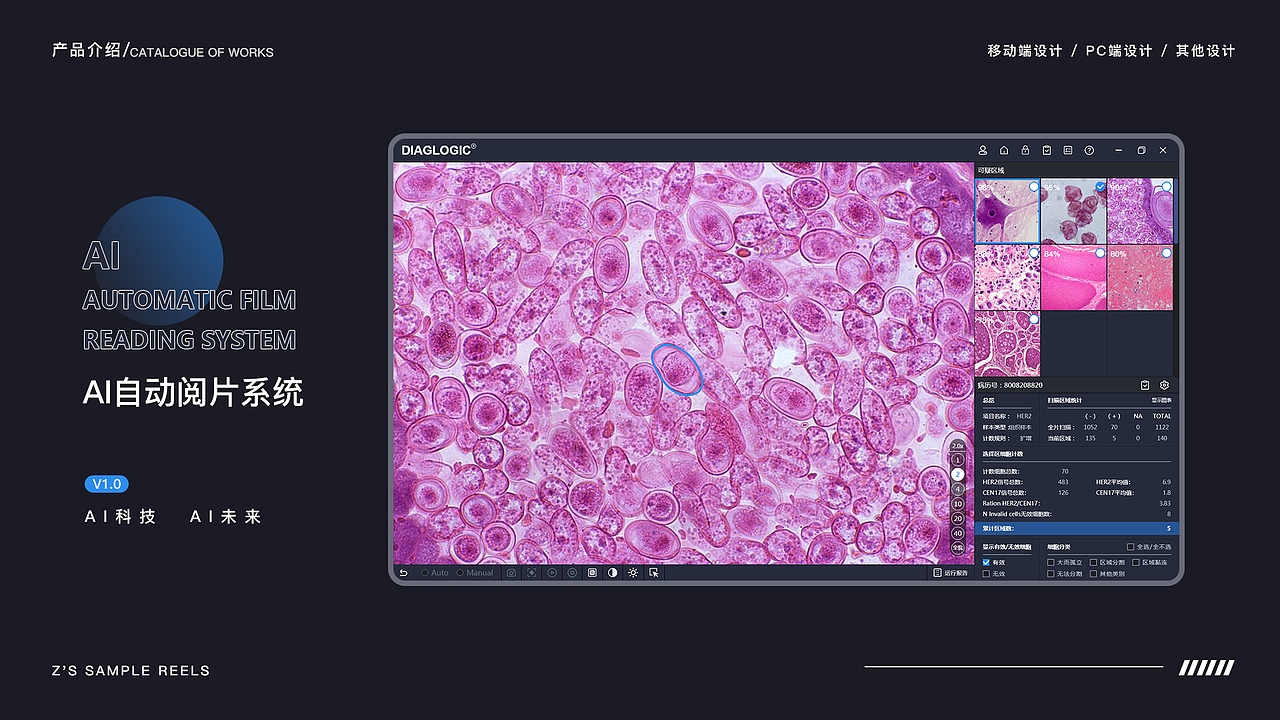Go to the home screen icon
The height and width of the screenshot is (720, 1280).
[1004, 150]
